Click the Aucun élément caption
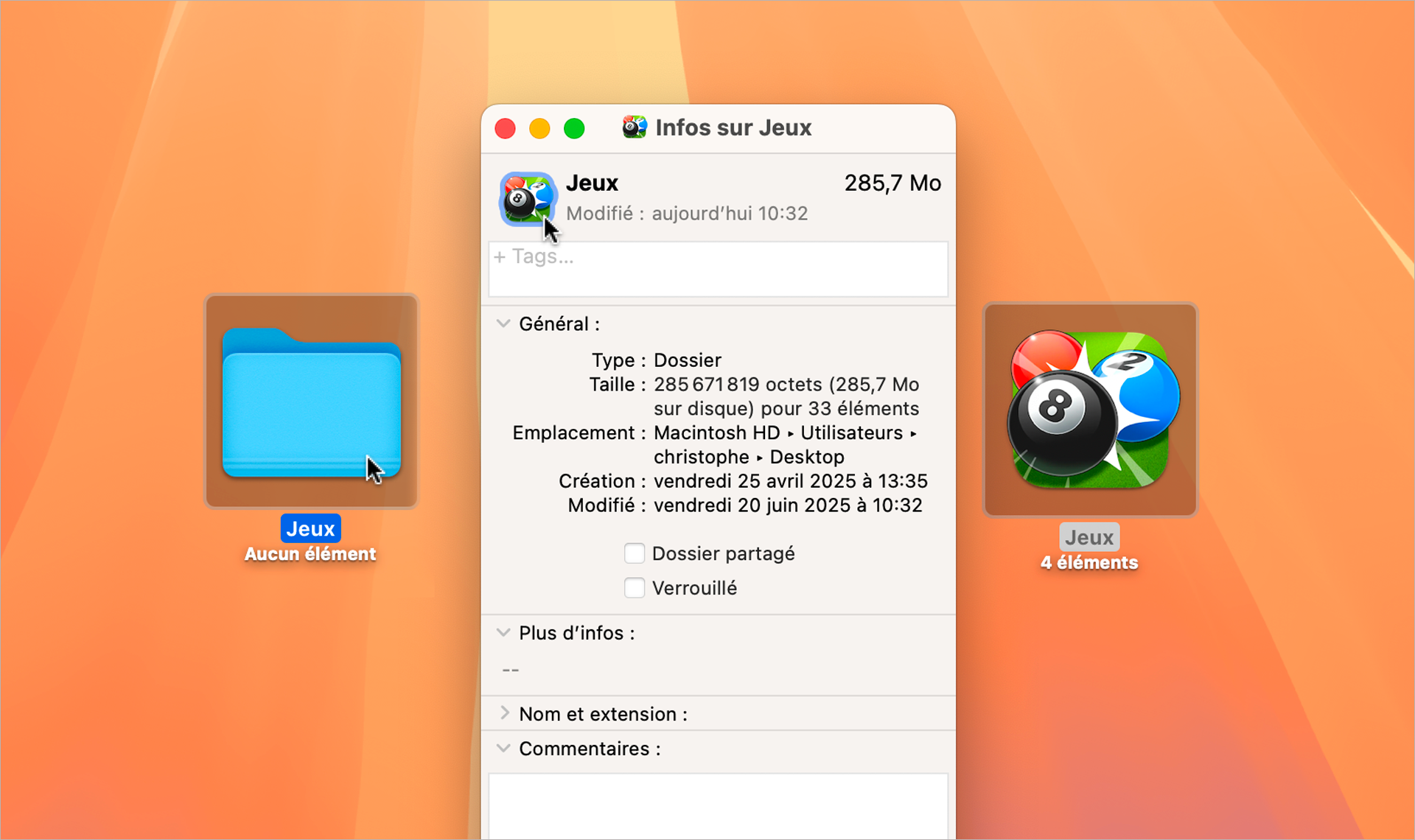This screenshot has height=840, width=1415. (x=310, y=554)
